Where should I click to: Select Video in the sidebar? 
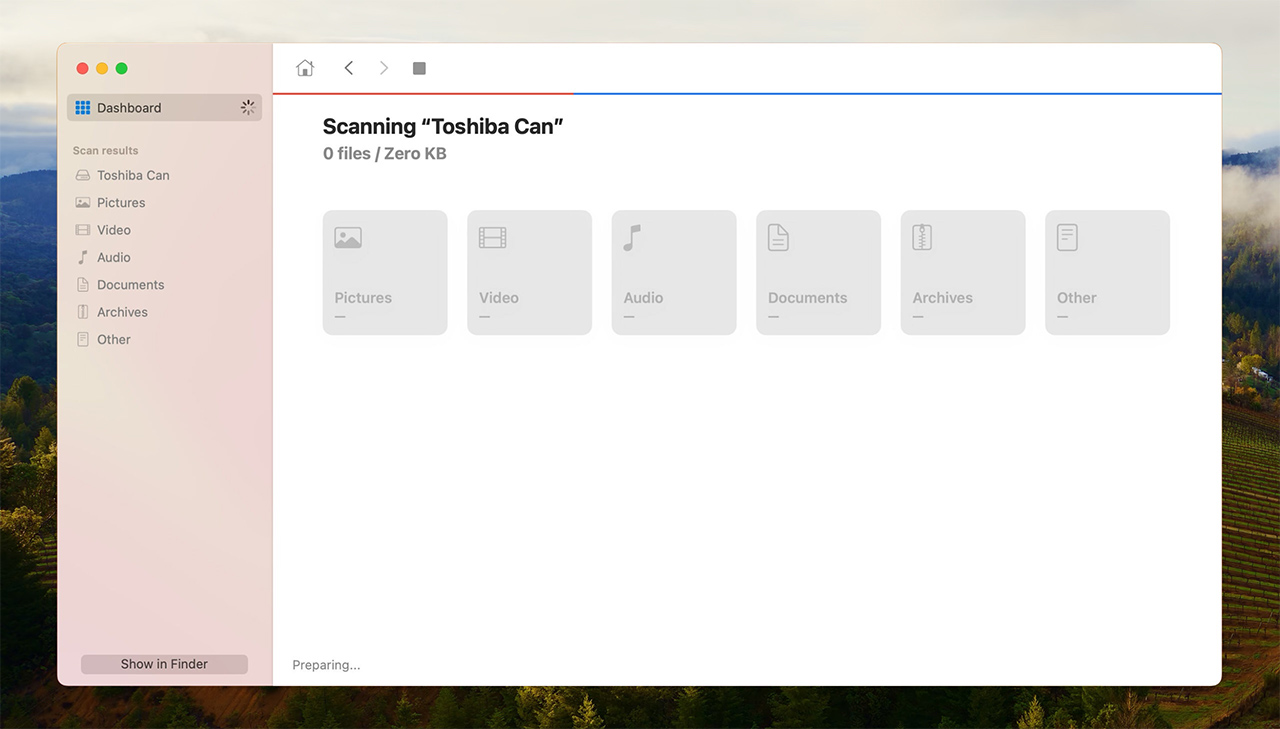coord(114,230)
